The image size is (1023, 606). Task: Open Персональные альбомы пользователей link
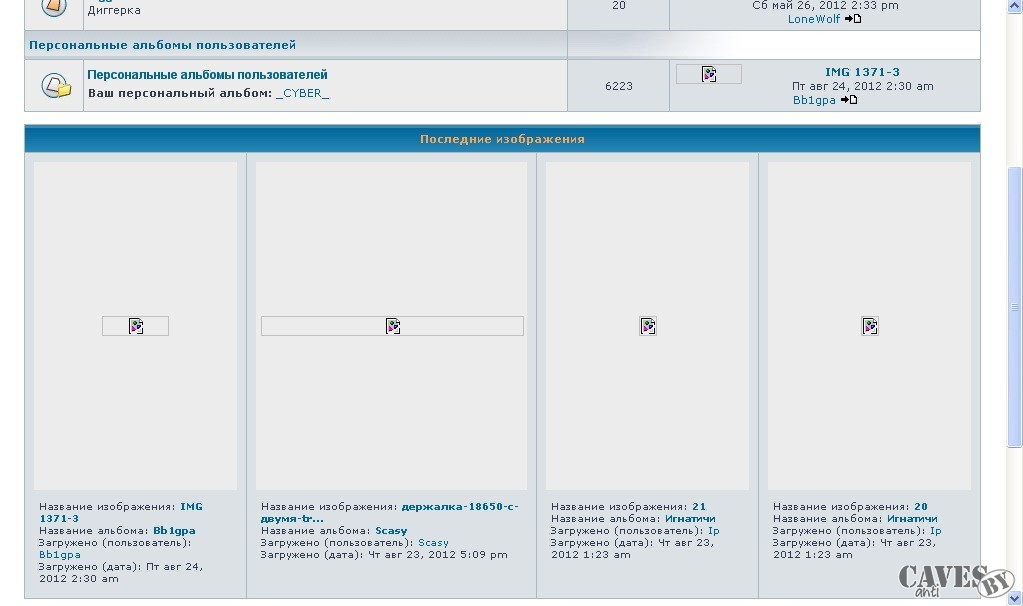click(x=207, y=75)
